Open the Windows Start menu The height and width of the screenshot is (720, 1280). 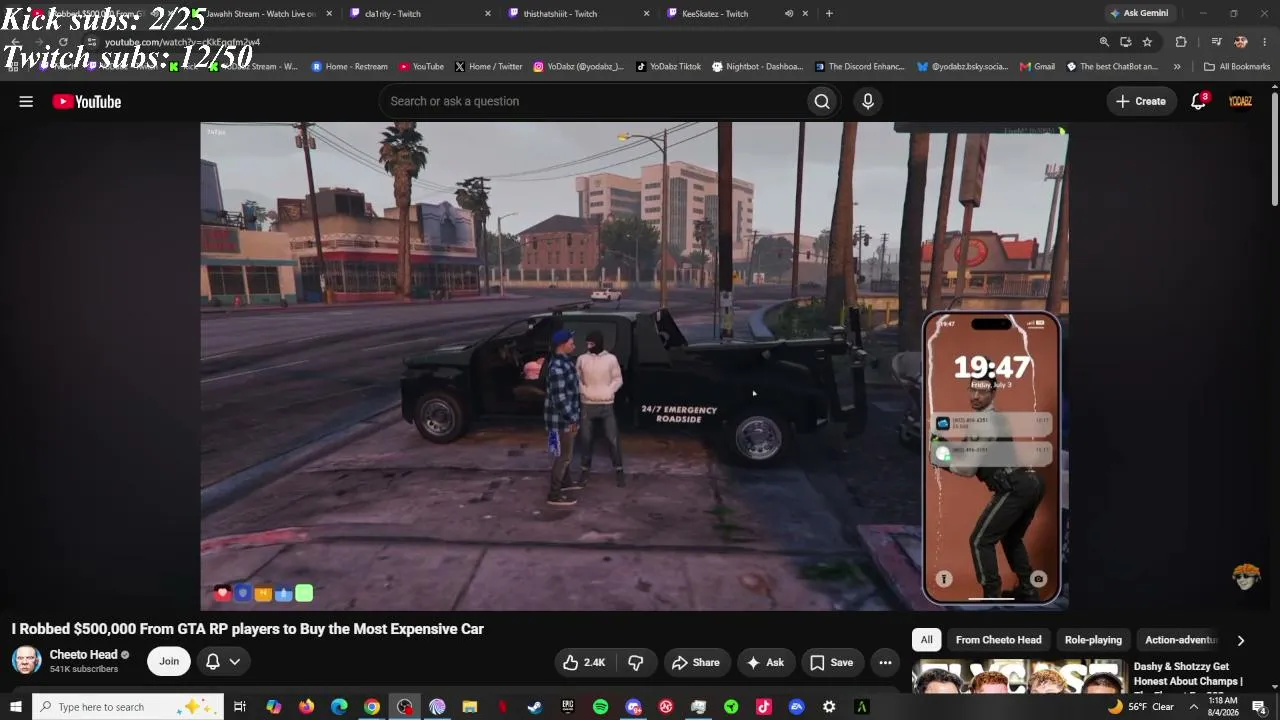click(x=15, y=707)
